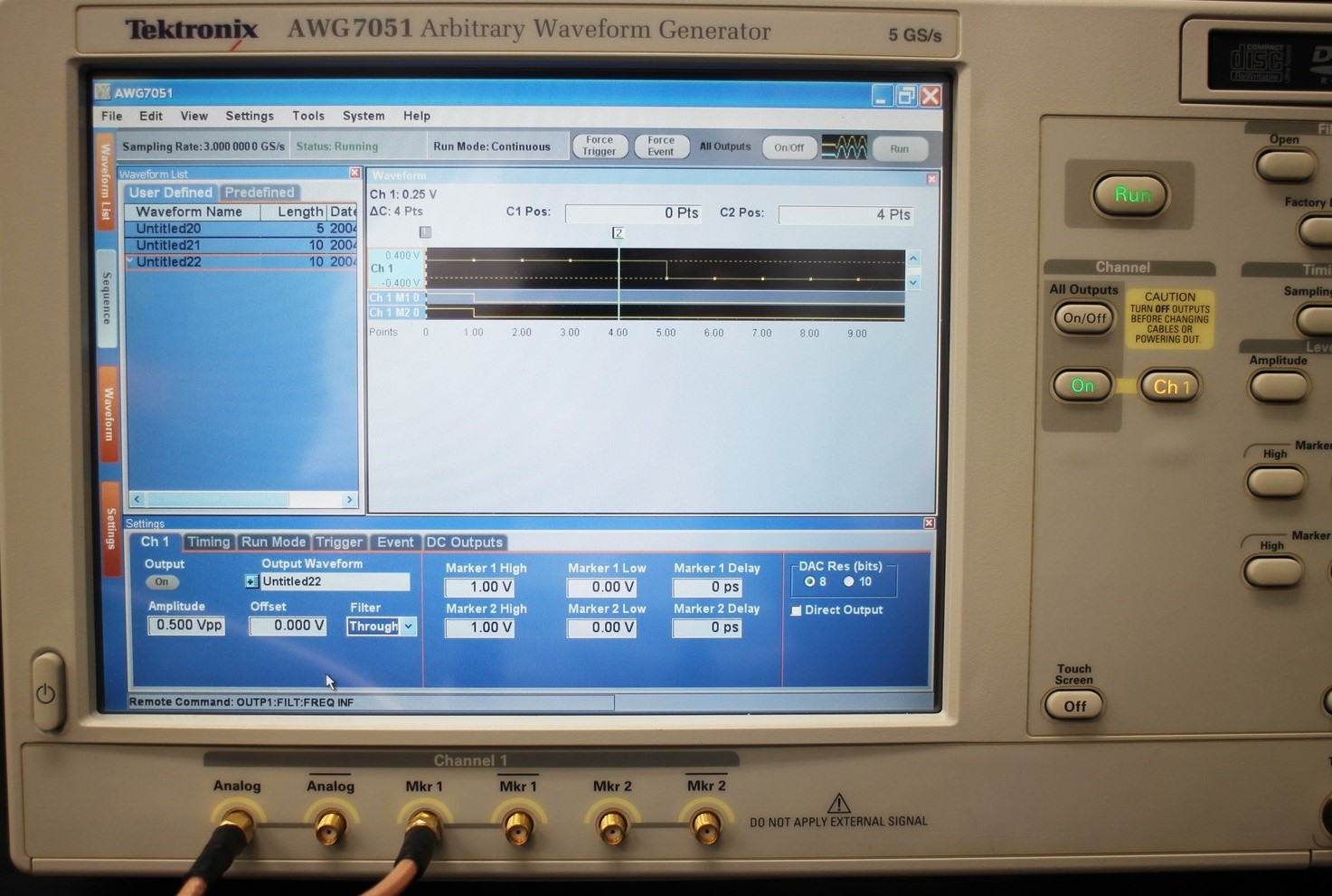This screenshot has height=896, width=1332.
Task: Click the Marker 1 Low voltage field
Action: pyautogui.click(x=601, y=587)
